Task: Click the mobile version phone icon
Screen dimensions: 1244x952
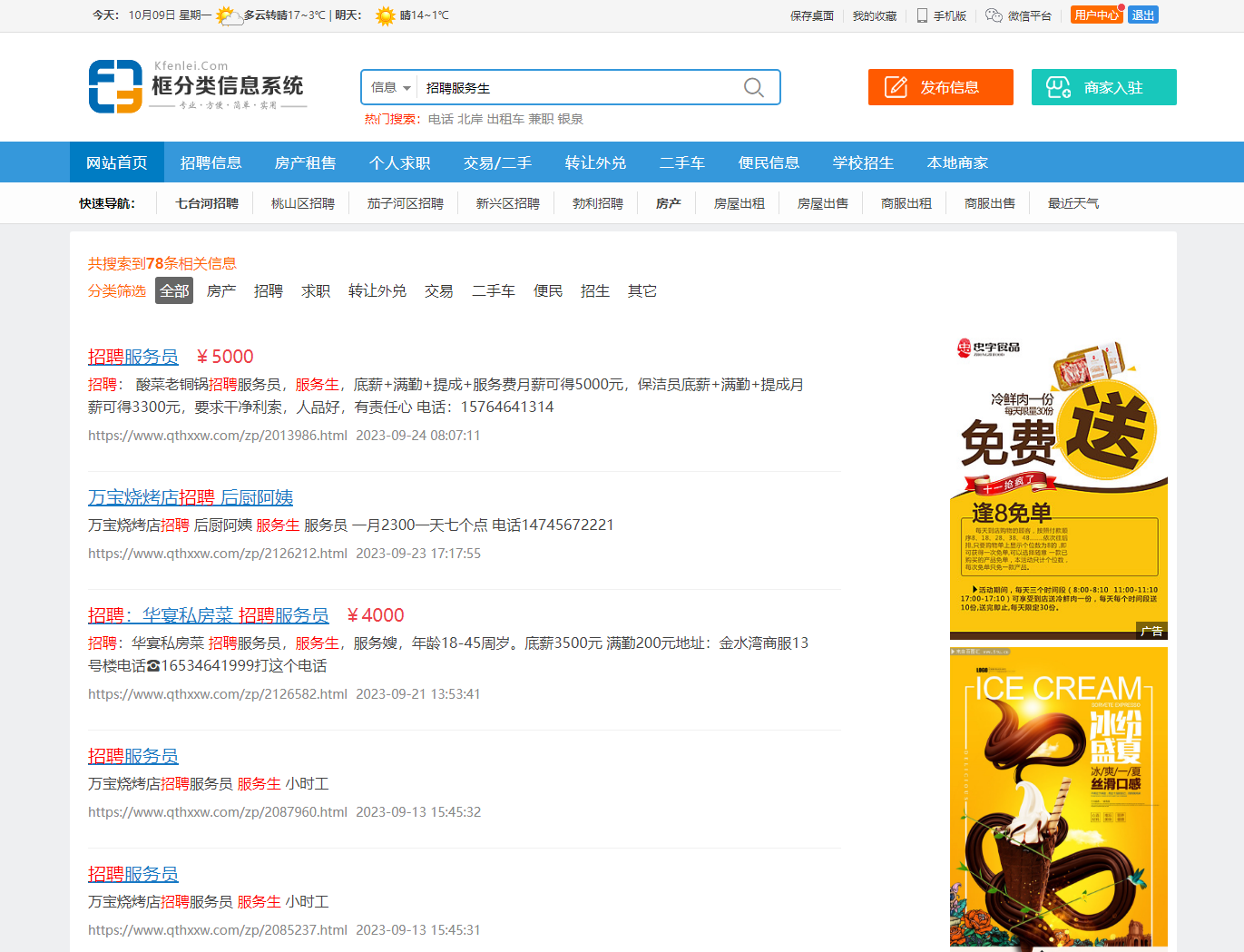Action: point(922,15)
